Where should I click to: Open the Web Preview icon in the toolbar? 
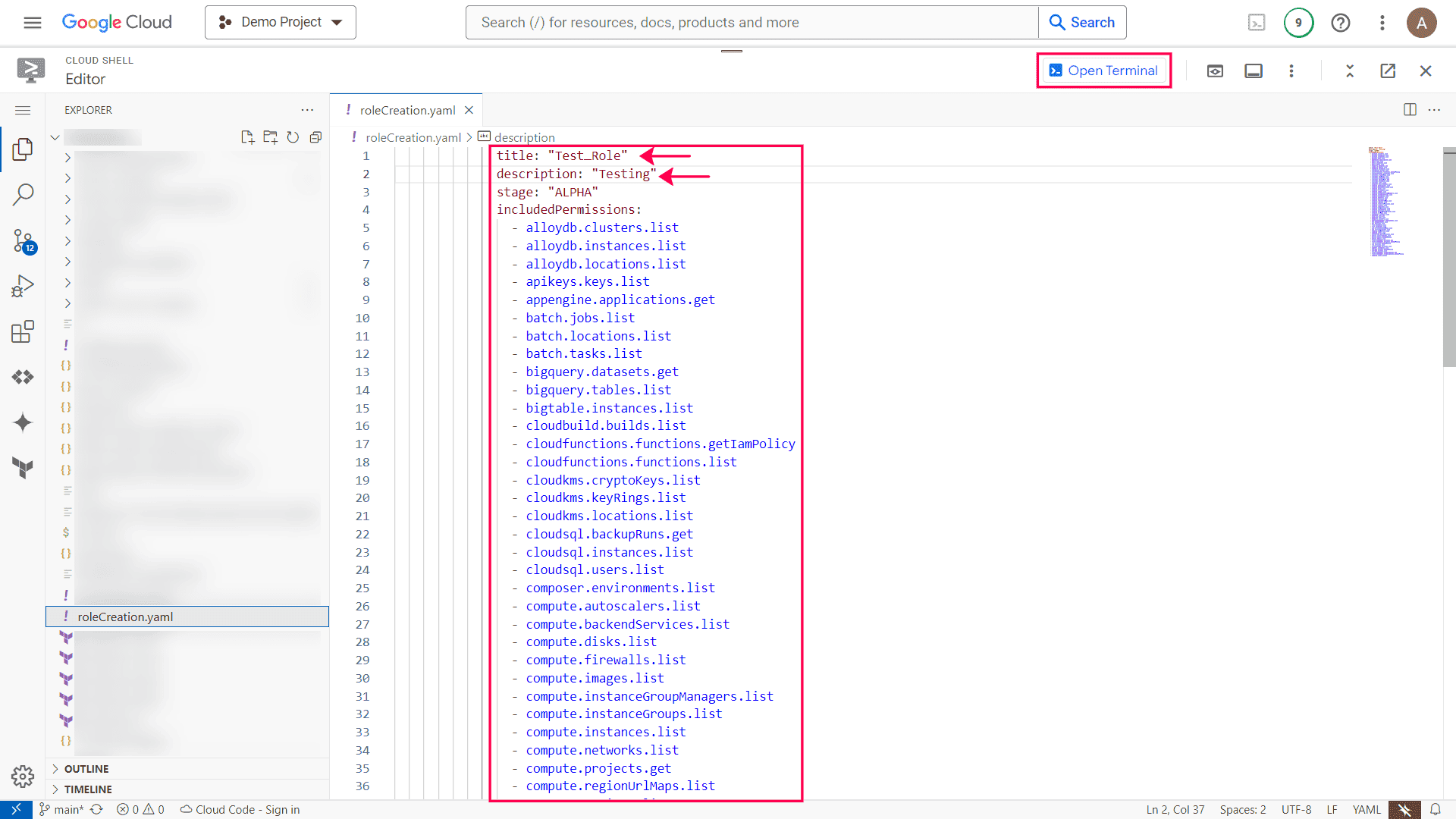(x=1215, y=71)
